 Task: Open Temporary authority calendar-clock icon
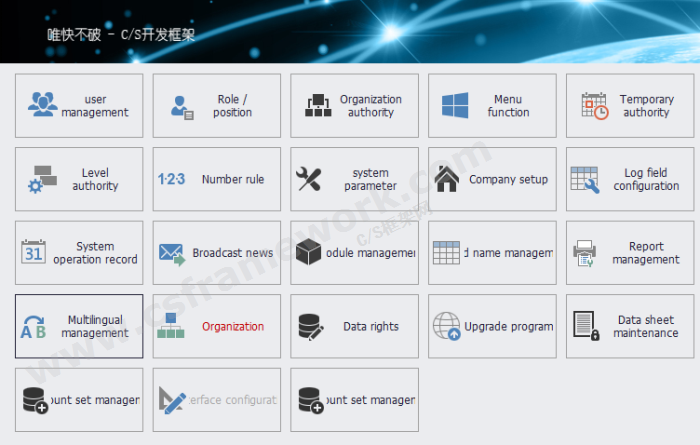[594, 106]
